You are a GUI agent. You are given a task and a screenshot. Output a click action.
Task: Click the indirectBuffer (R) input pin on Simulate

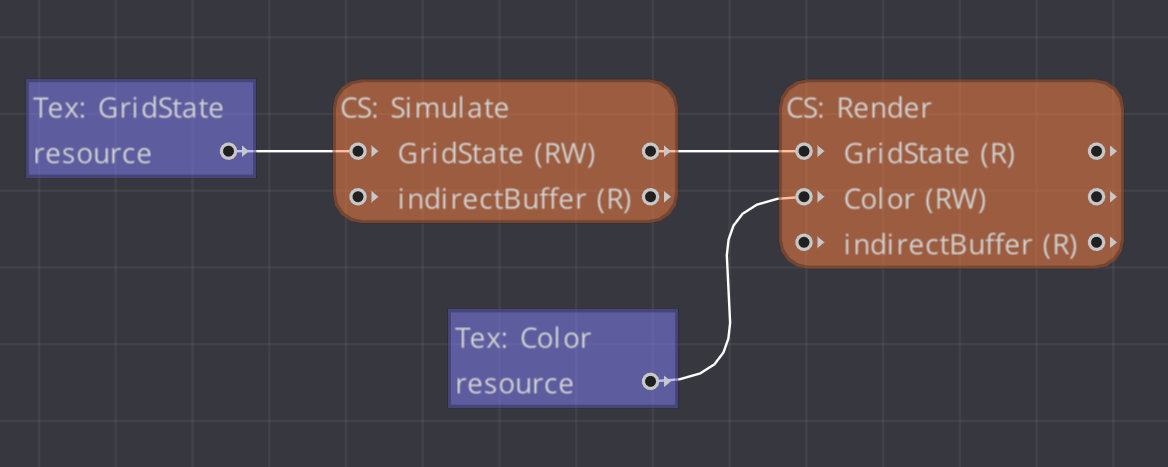click(358, 197)
